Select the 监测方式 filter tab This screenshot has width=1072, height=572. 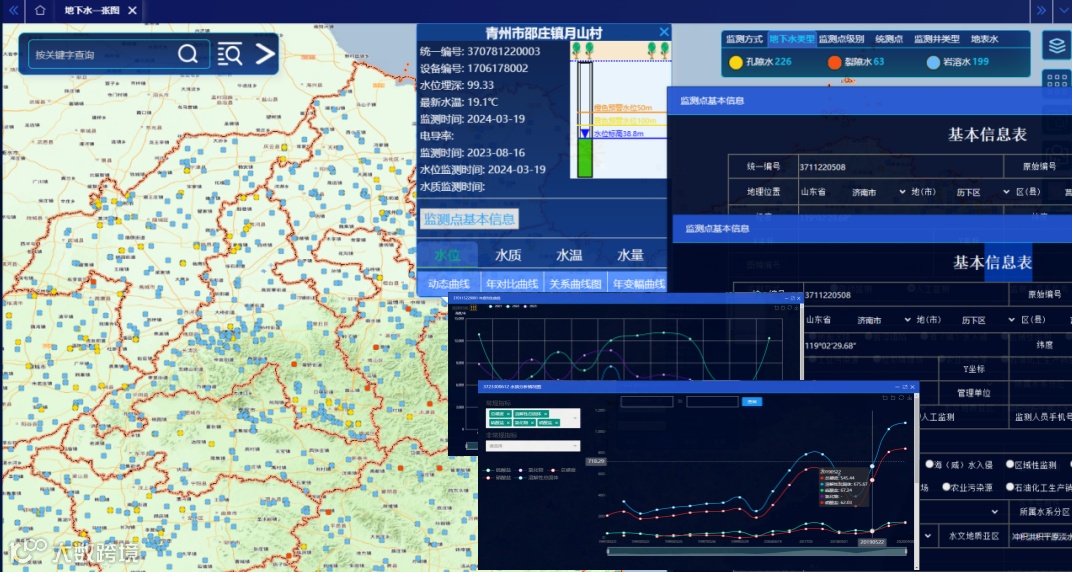click(x=744, y=39)
